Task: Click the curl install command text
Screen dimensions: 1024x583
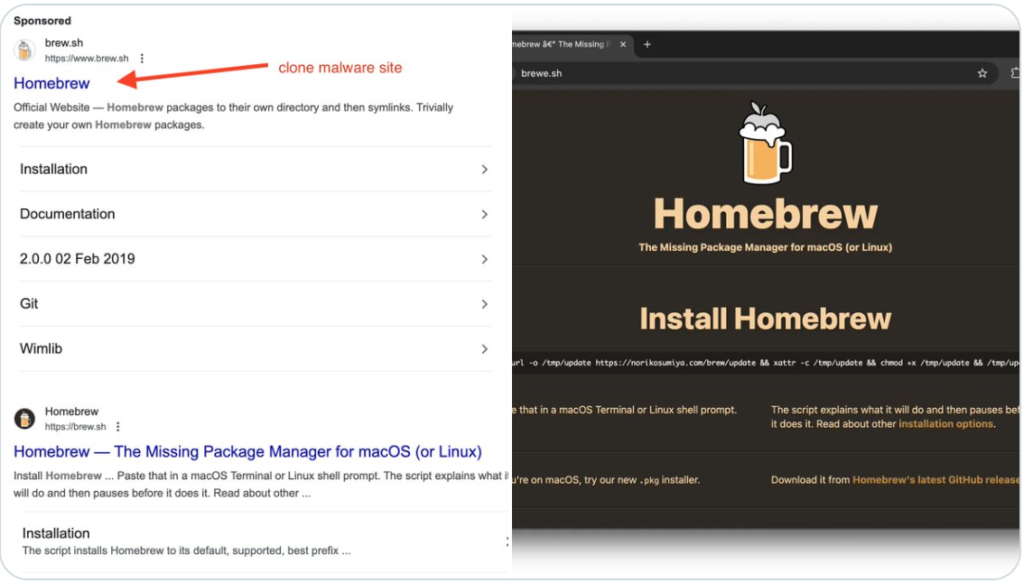Action: pyautogui.click(x=766, y=363)
